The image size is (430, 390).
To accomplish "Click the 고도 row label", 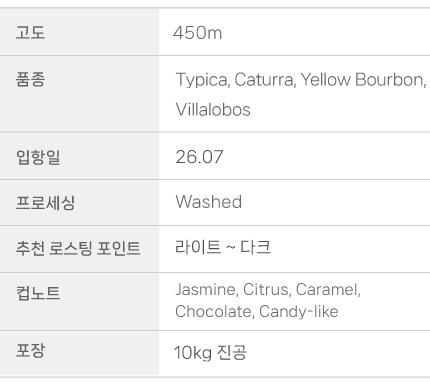I will click(30, 33).
